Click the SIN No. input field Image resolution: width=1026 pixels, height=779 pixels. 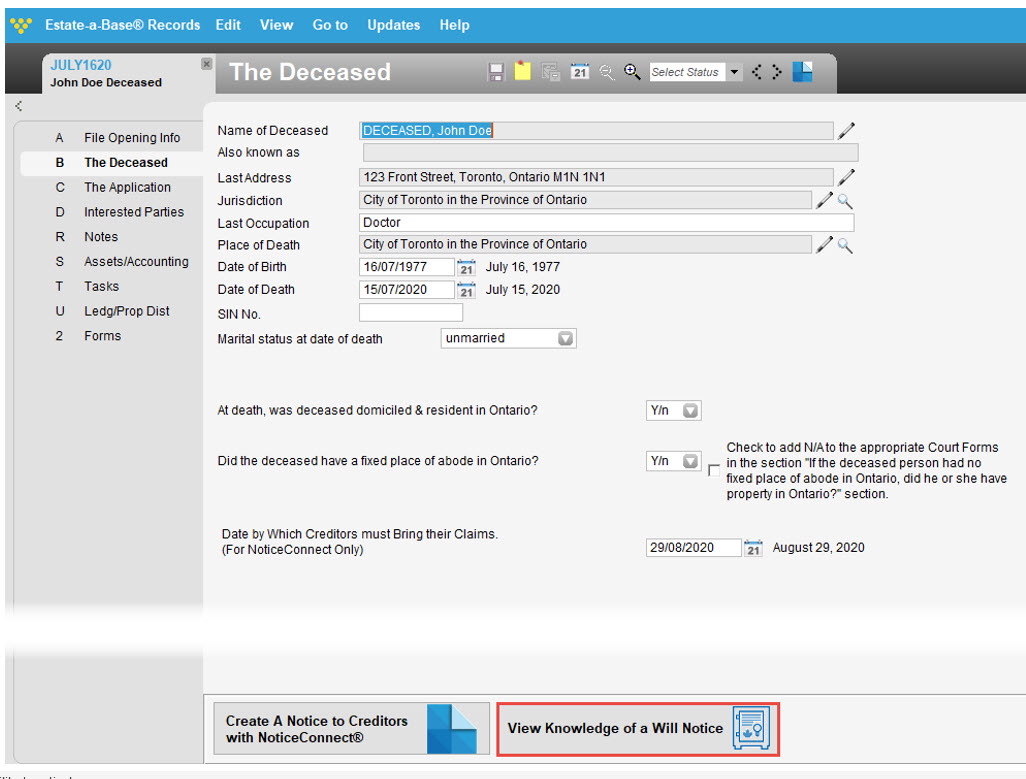coord(410,313)
